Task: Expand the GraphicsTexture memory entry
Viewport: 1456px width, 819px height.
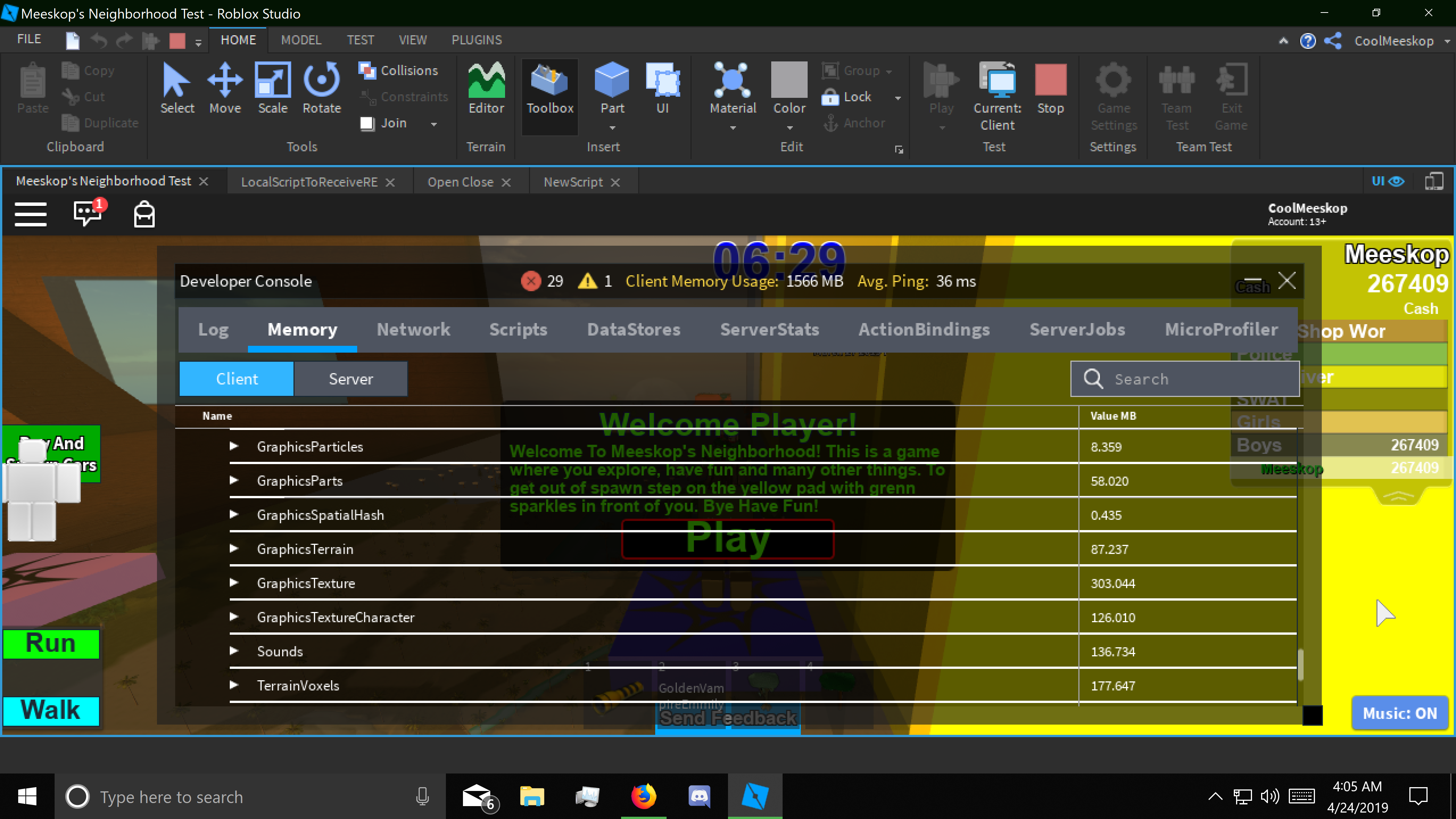Action: pos(235,583)
